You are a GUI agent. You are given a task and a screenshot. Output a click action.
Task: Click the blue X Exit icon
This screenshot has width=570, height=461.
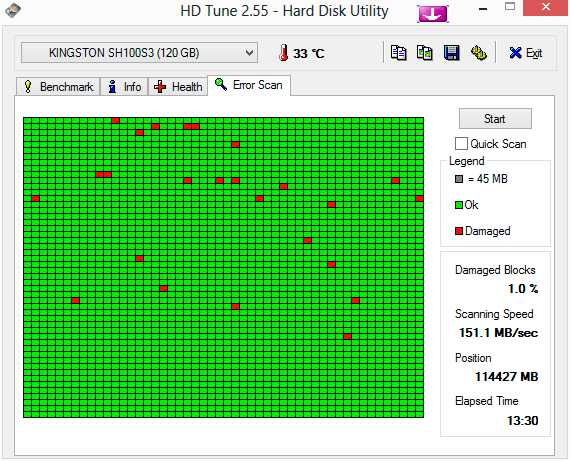tap(515, 53)
